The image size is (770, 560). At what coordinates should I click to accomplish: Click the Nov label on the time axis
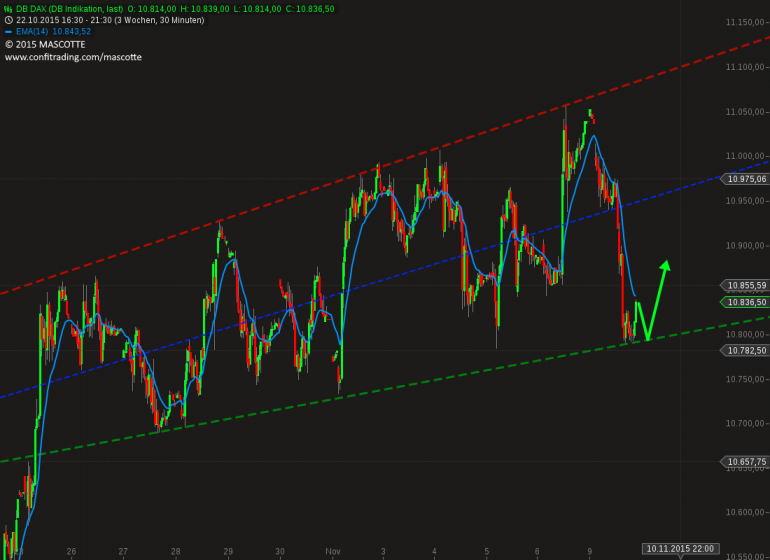click(332, 551)
